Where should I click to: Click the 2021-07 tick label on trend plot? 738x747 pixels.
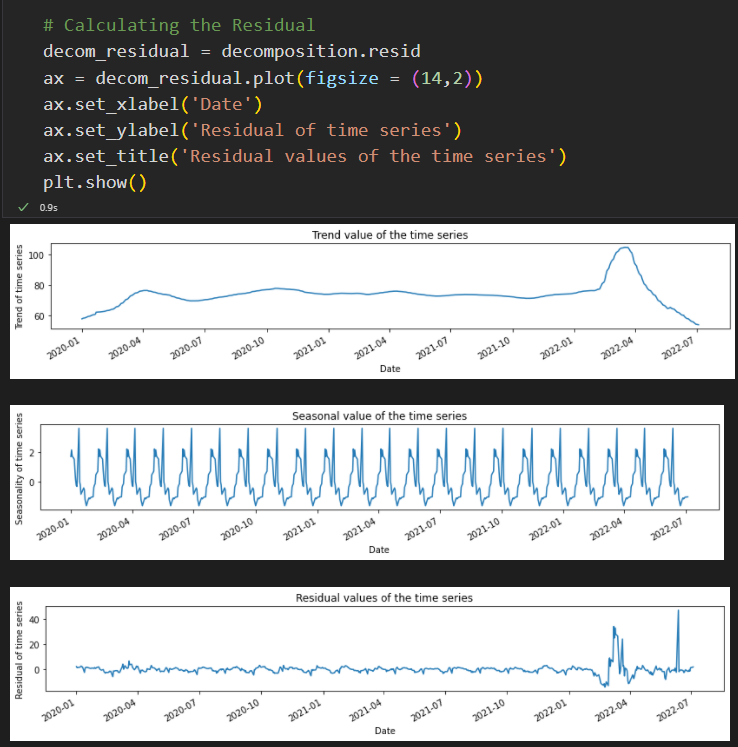click(x=432, y=349)
